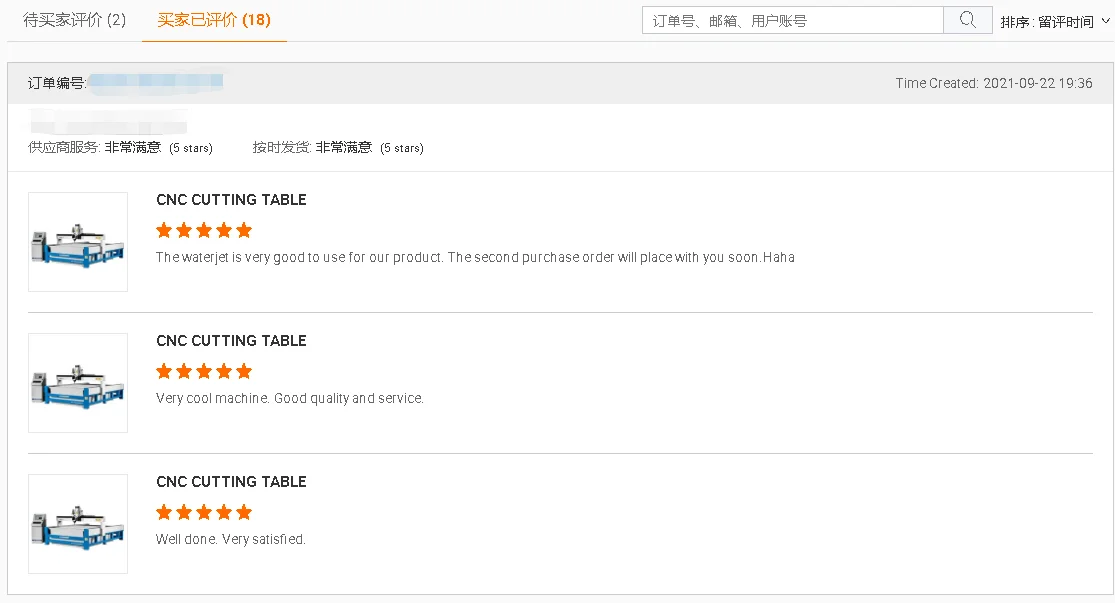
Task: Click the 'Well done. Very satisfied.' comment
Action: (x=231, y=540)
